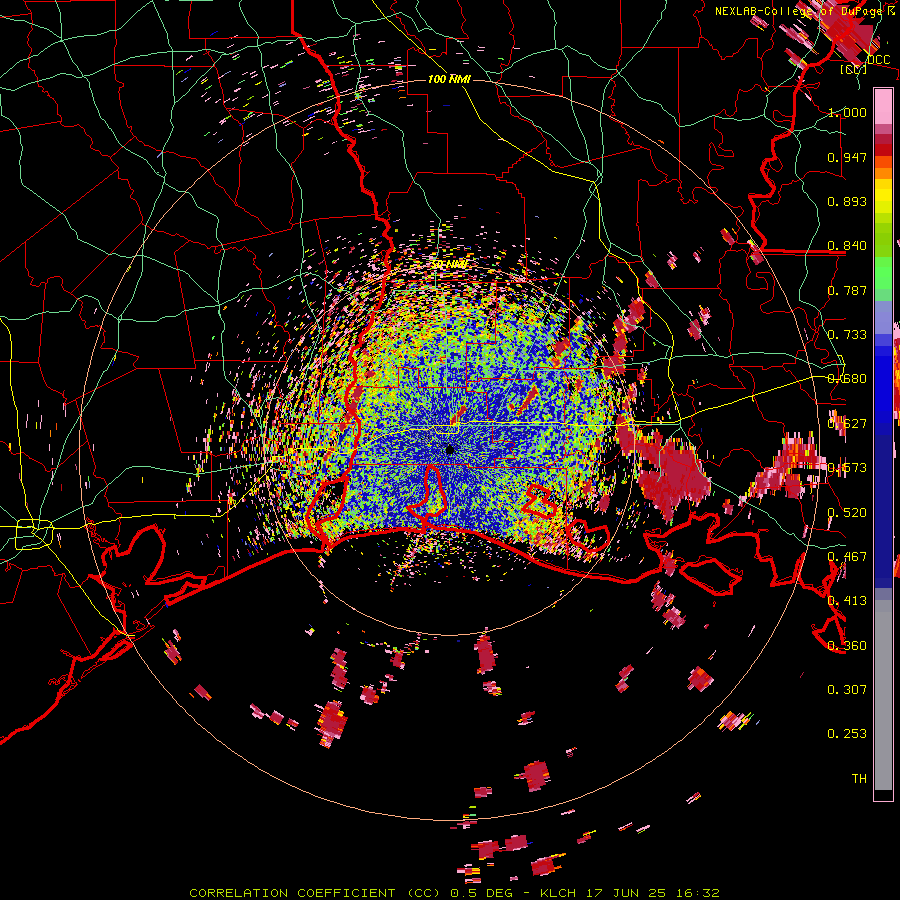This screenshot has width=900, height=900.
Task: Click the "50 NMI" range ring label
Action: [449, 265]
